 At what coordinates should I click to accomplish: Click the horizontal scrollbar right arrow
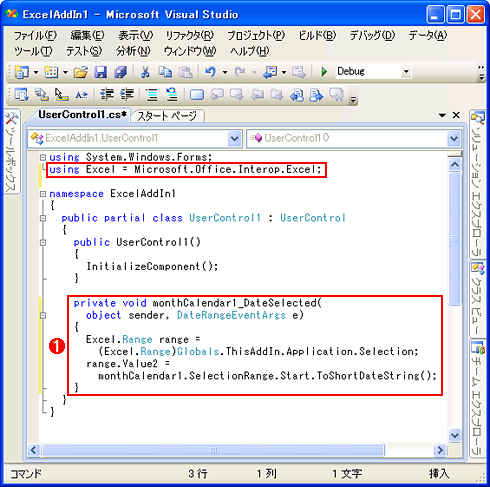[x=440, y=450]
